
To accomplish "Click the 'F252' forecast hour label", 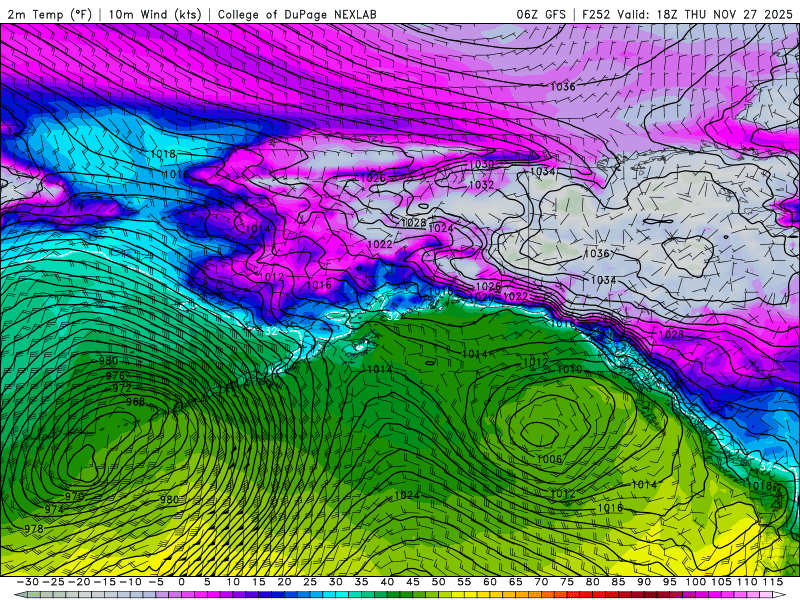I will (596, 14).
